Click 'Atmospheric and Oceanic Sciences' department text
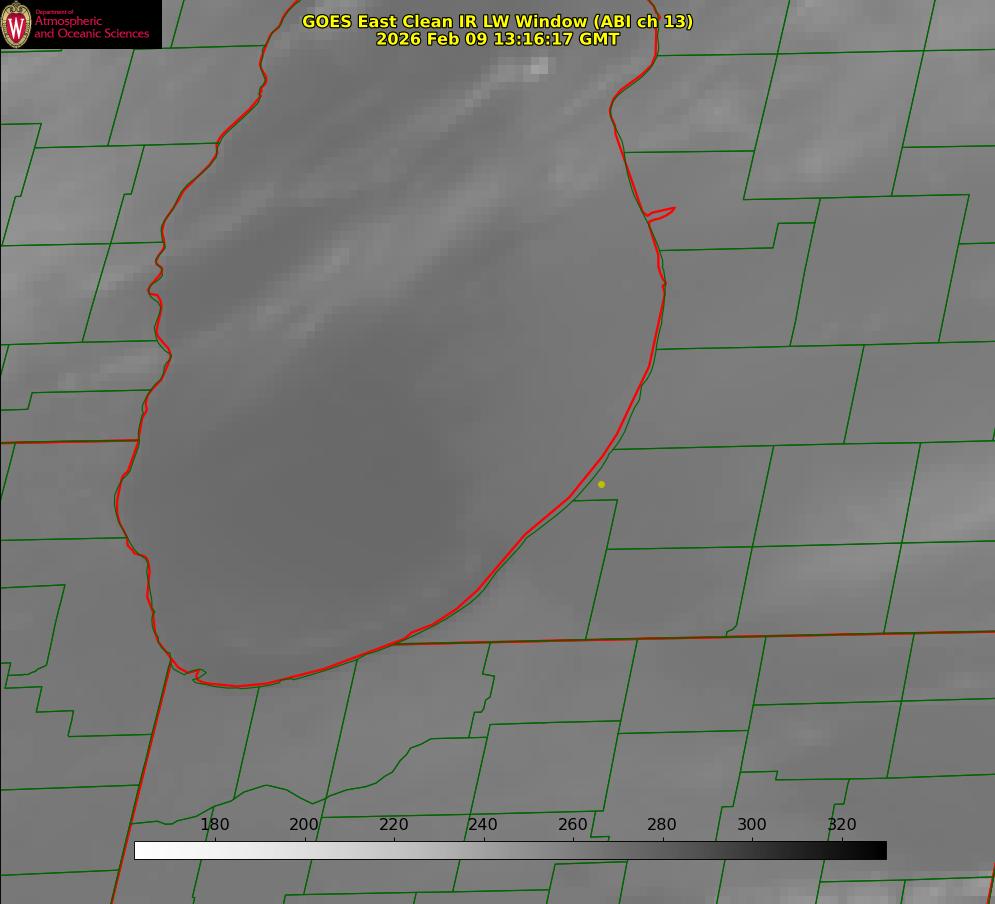Image resolution: width=995 pixels, height=904 pixels. (x=91, y=26)
